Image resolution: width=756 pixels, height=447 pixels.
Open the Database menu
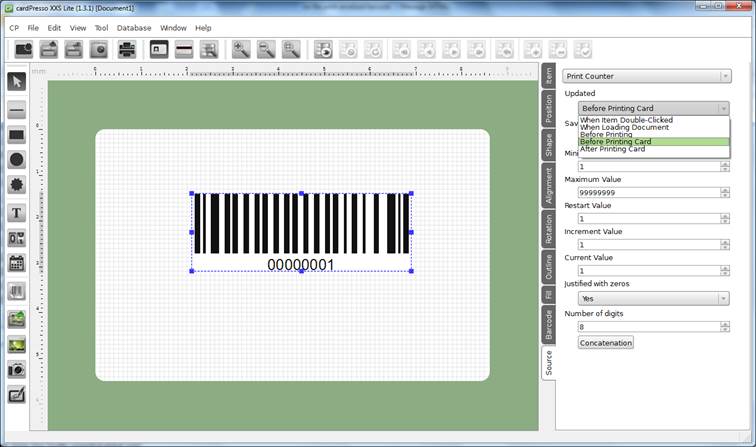134,28
